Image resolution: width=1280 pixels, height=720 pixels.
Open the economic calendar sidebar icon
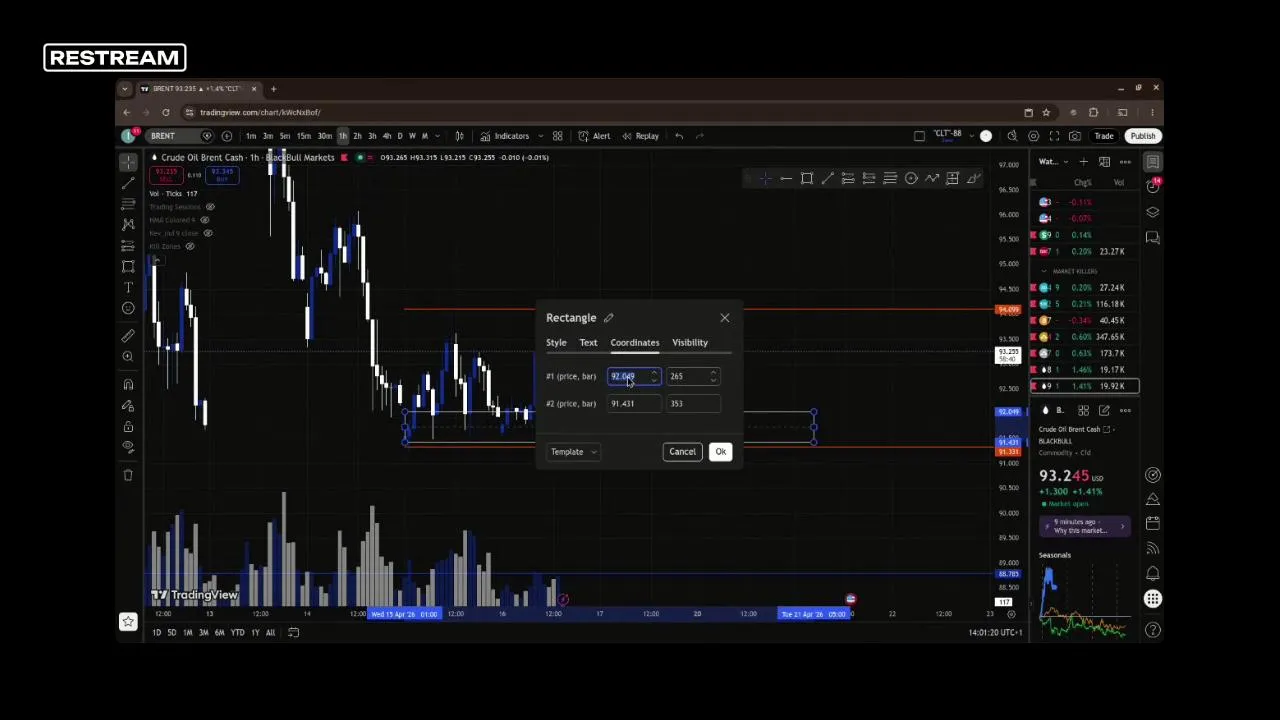click(1153, 523)
